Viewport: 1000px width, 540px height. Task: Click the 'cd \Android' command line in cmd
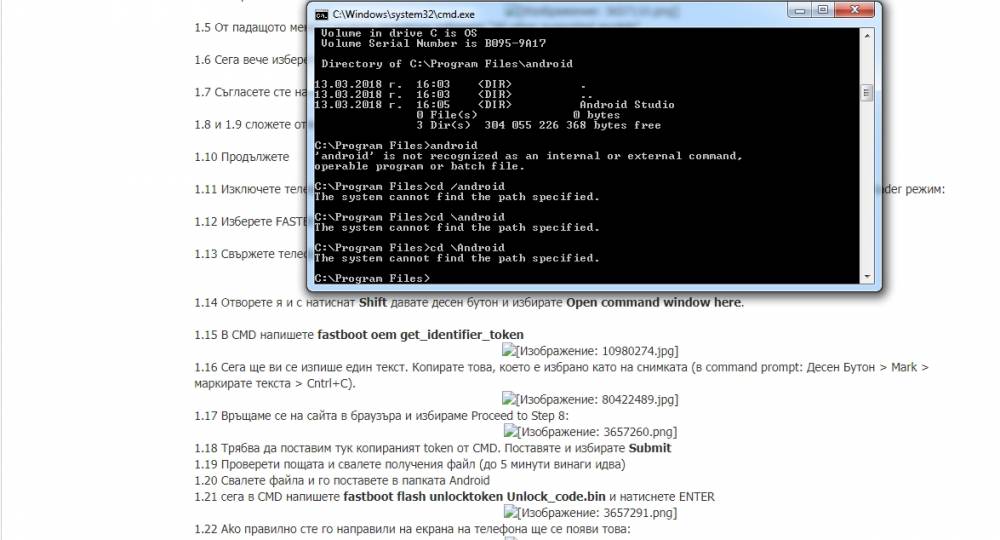click(409, 247)
